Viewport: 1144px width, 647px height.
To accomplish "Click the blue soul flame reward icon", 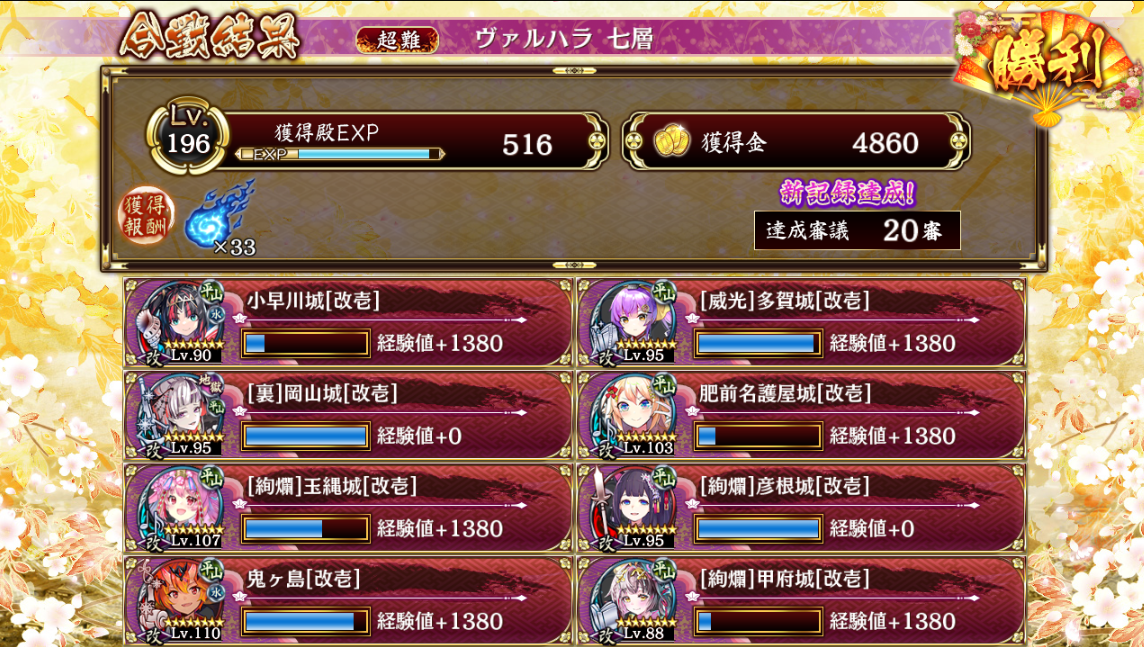I will [x=219, y=217].
